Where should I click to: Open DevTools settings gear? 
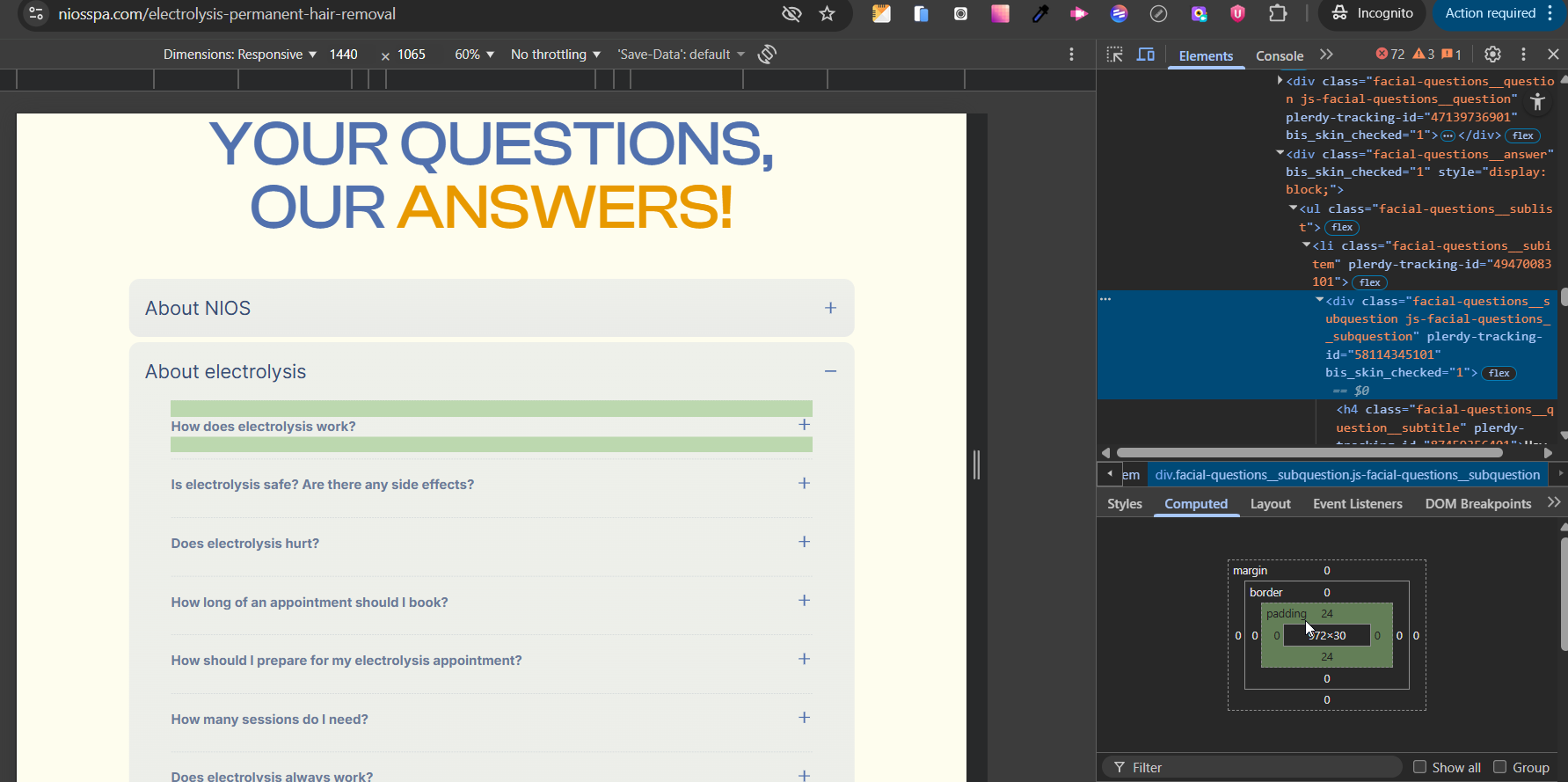1492,55
